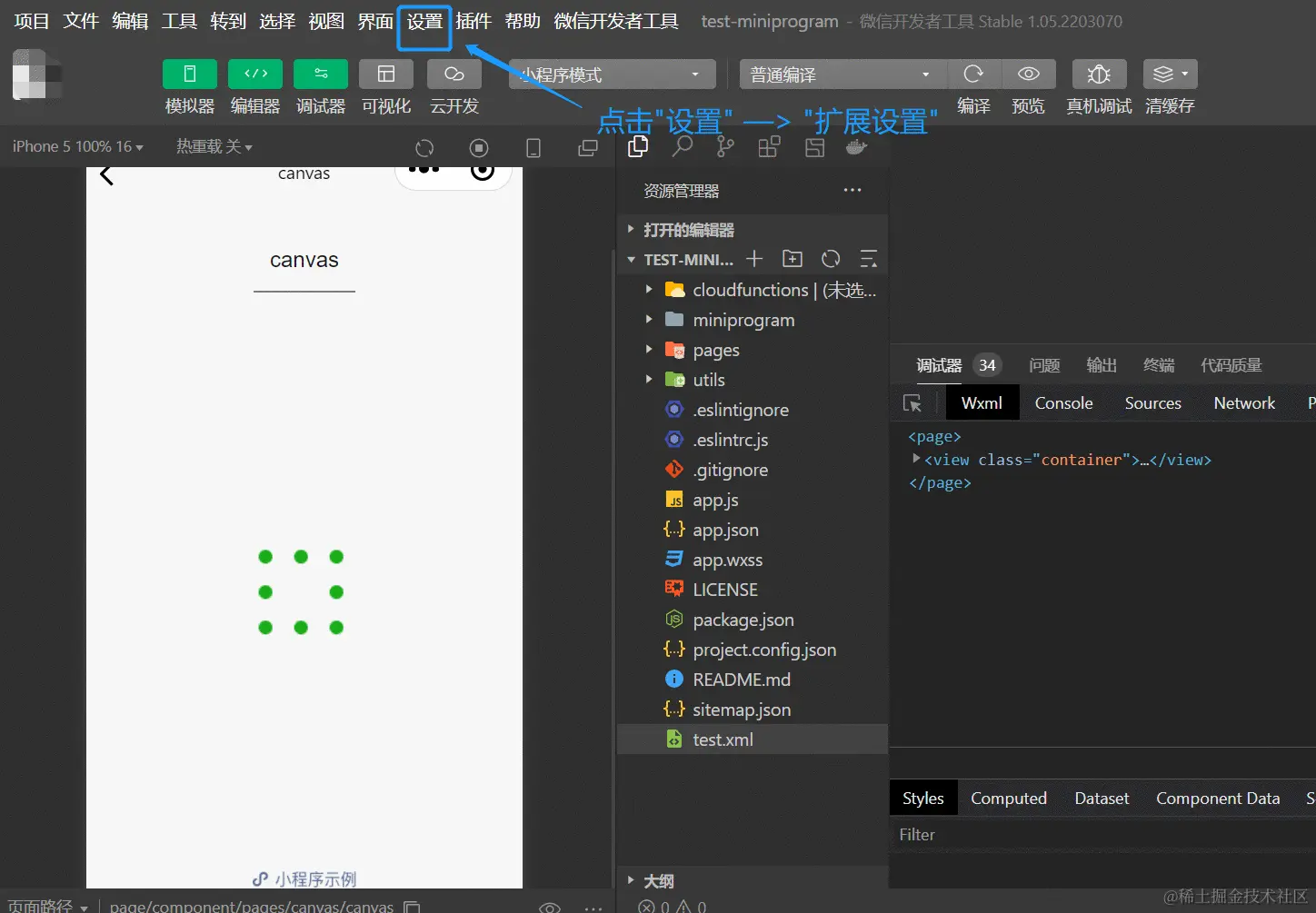Screen dimensions: 1316x913
Task: Expand the pages folder
Action: coord(753,350)
